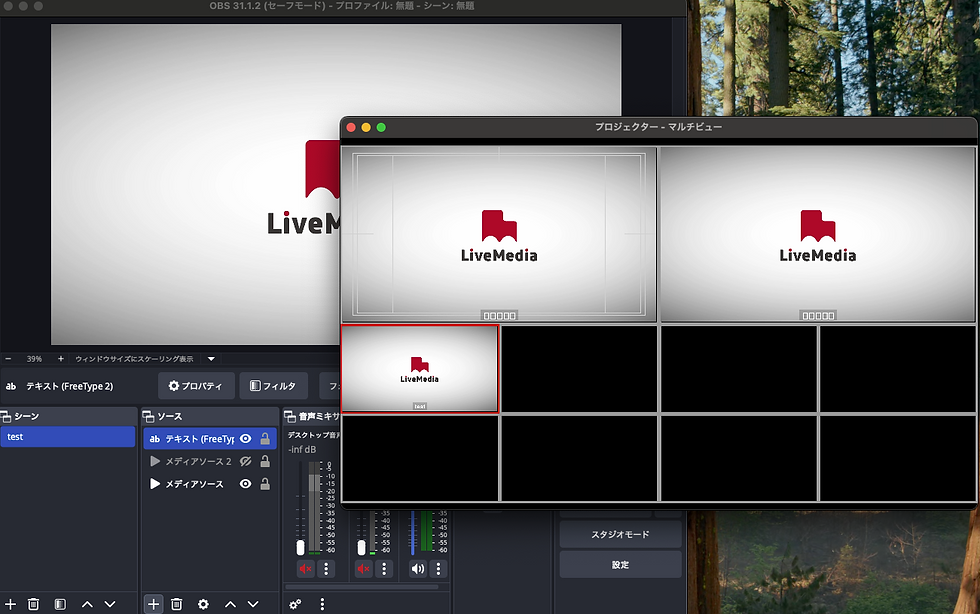Image resolution: width=980 pixels, height=614 pixels.
Task: Open scene filters icon in Scenes toolbar
Action: tap(60, 604)
